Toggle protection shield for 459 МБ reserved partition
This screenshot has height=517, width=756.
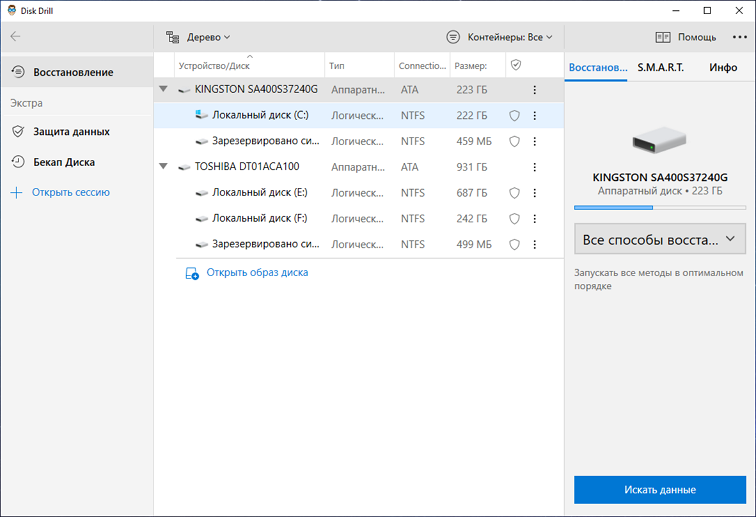[x=514, y=141]
